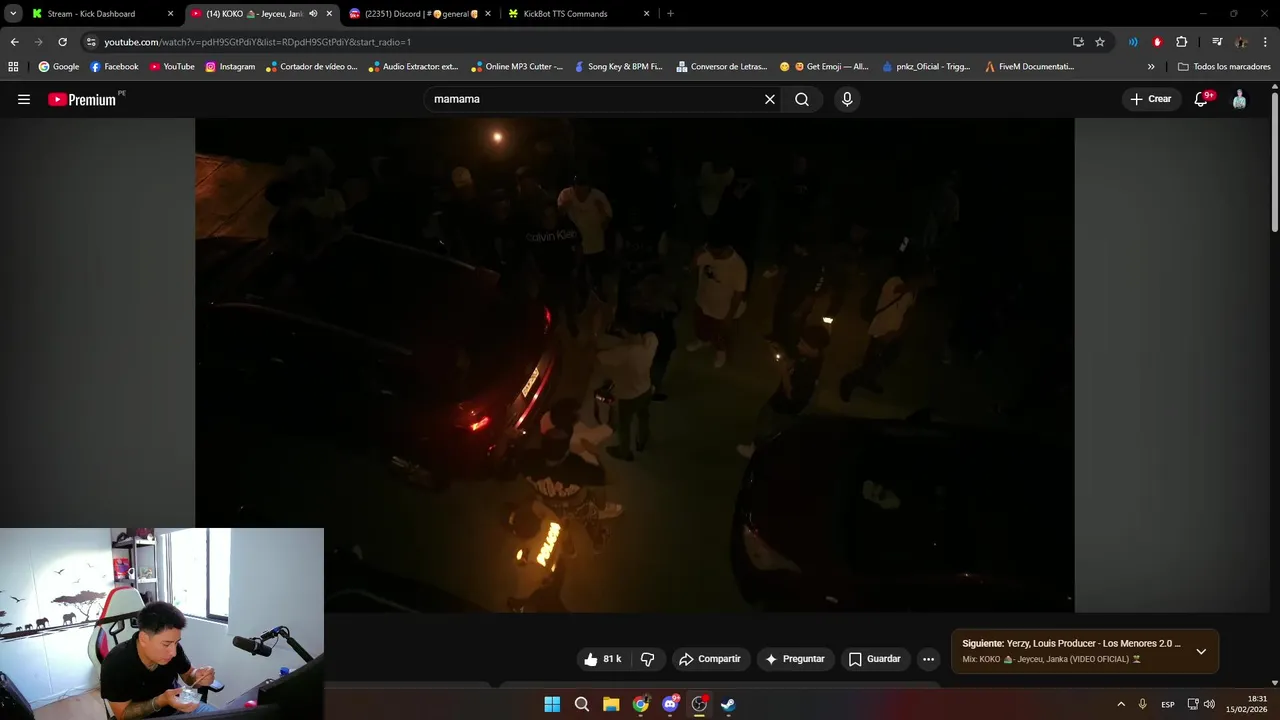Viewport: 1280px width, 720px height.
Task: Show hidden system tray icons chevron
Action: pos(1121,704)
